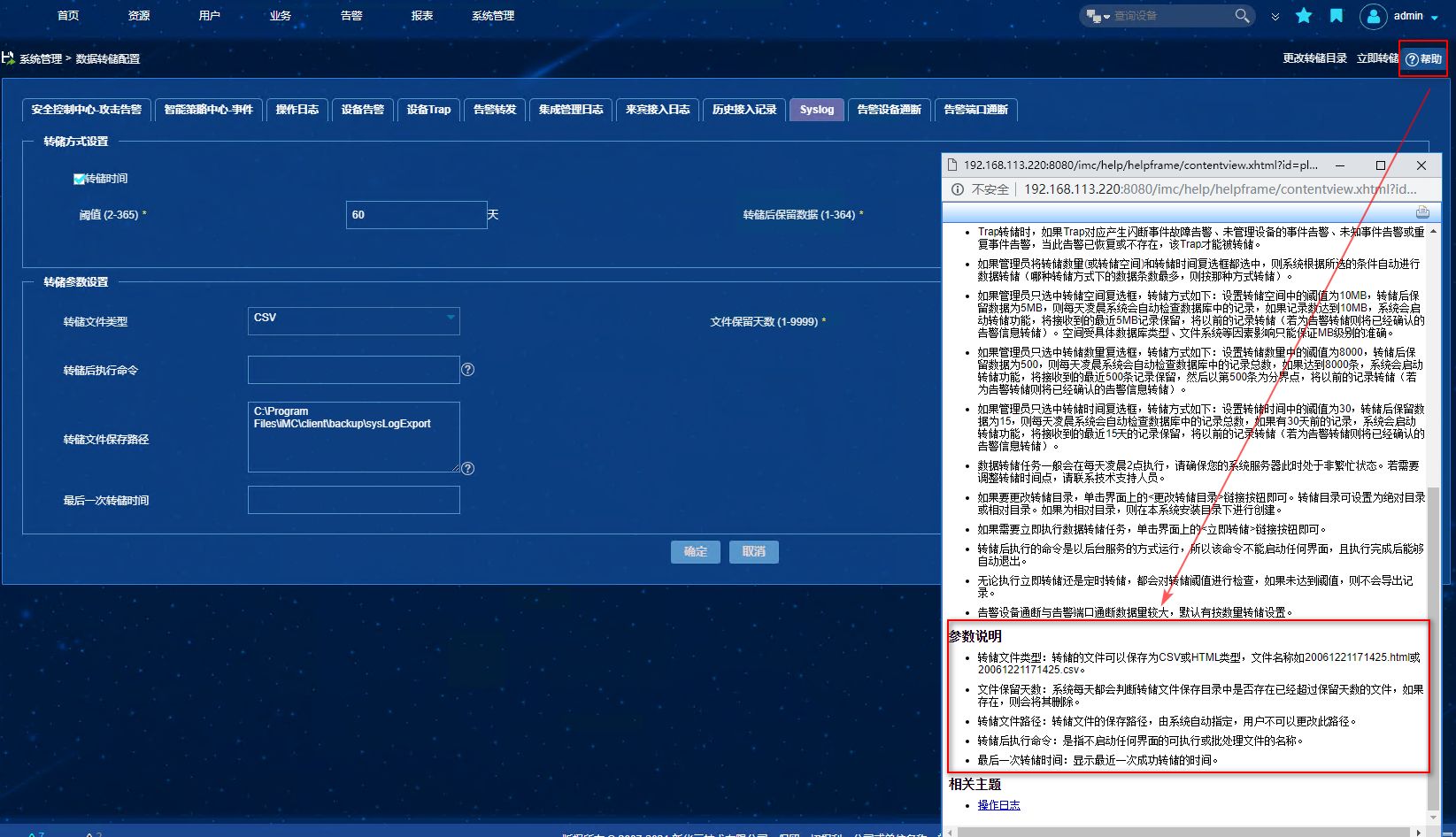Click the 查询设备 search field

(1172, 16)
